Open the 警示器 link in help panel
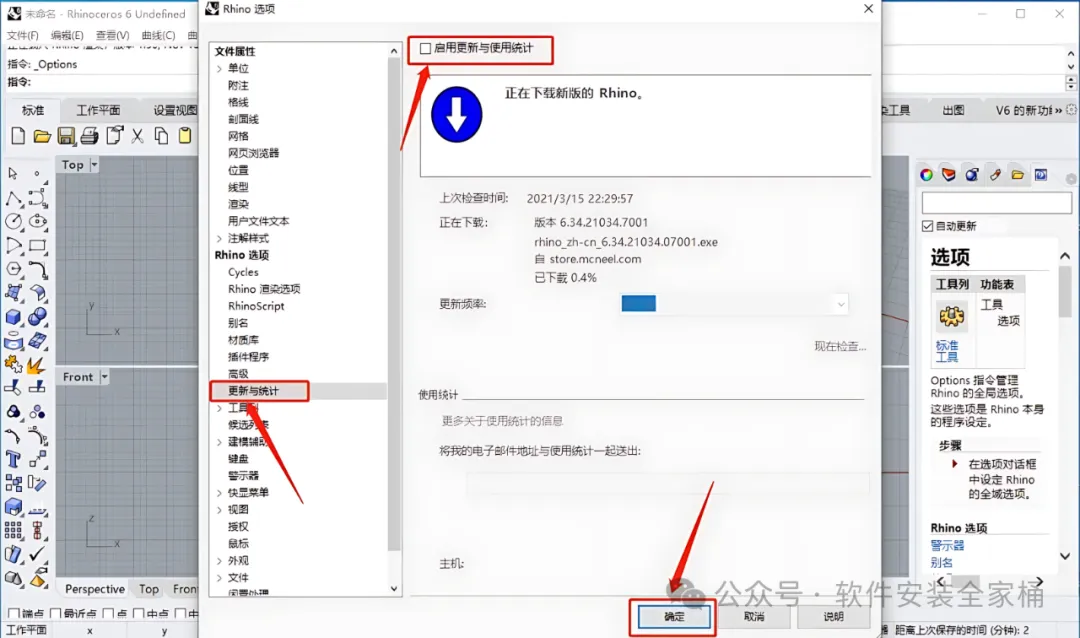1080x638 pixels. [x=947, y=546]
